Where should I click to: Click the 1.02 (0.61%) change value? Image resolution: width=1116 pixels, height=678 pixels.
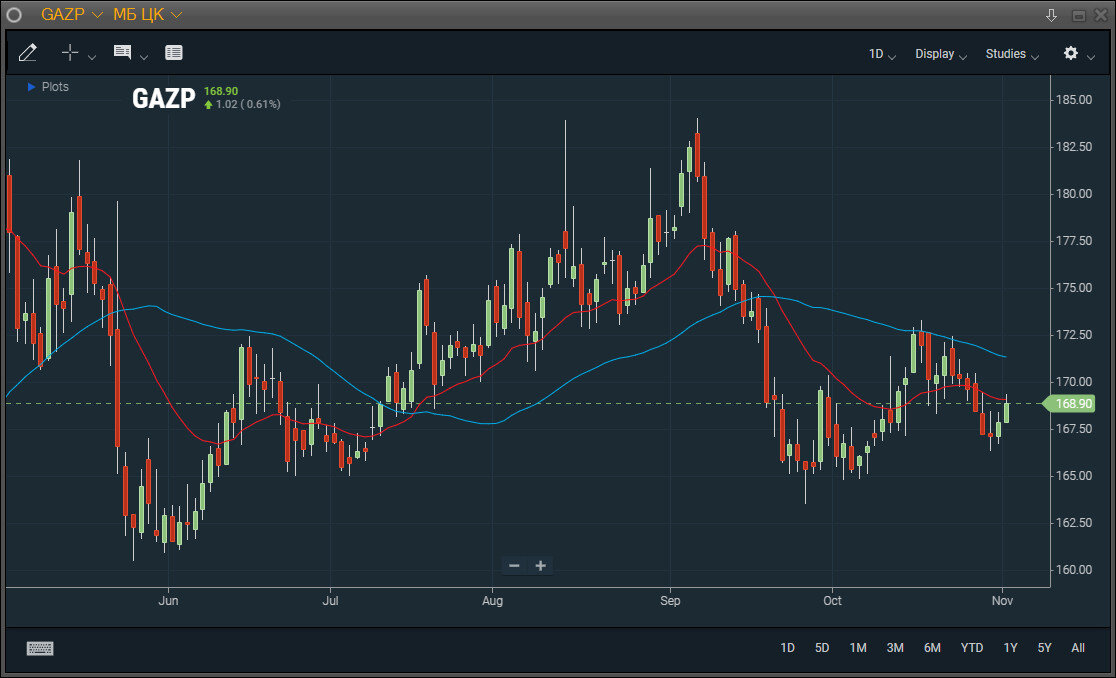click(248, 104)
